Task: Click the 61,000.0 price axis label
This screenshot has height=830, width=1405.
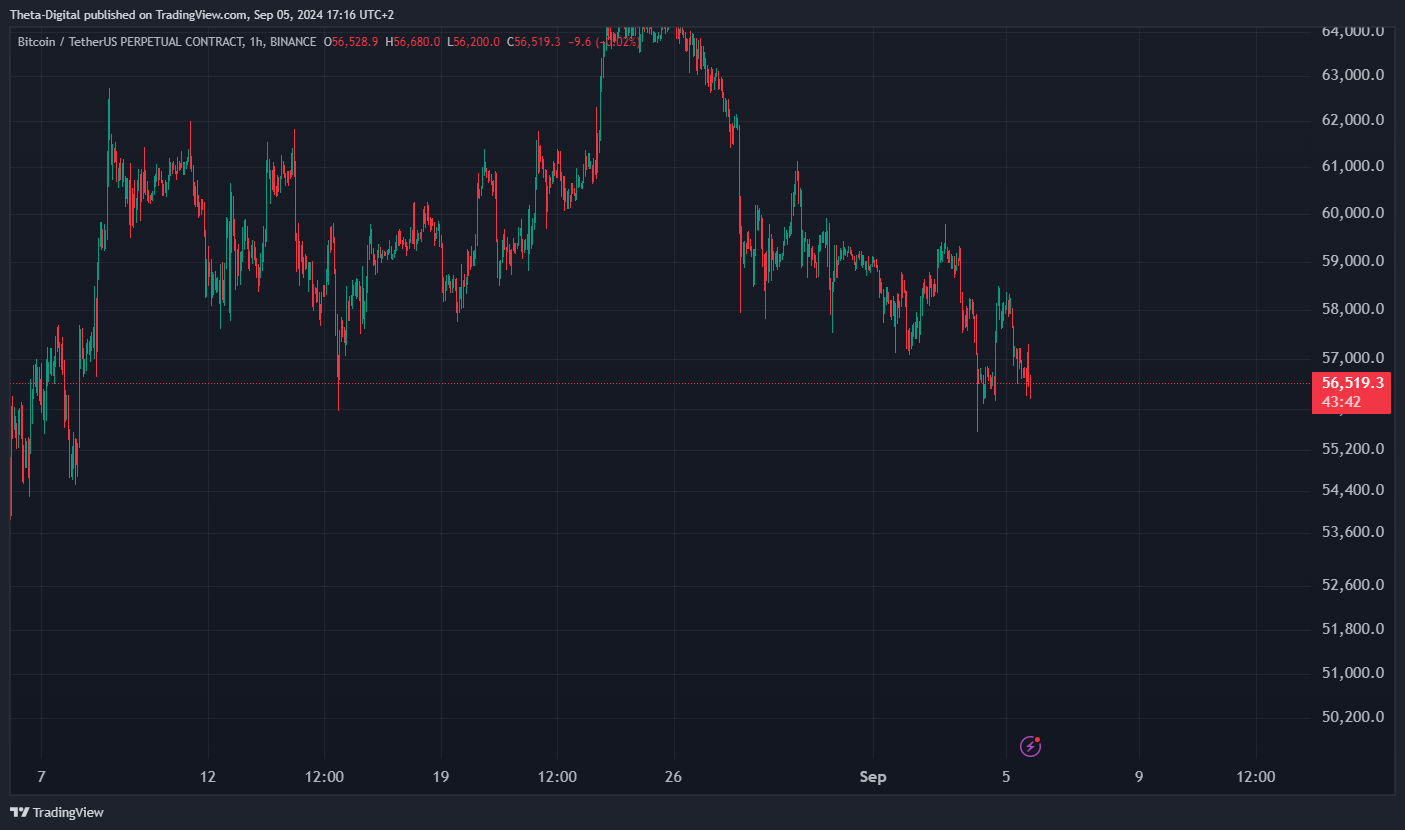Action: 1353,166
